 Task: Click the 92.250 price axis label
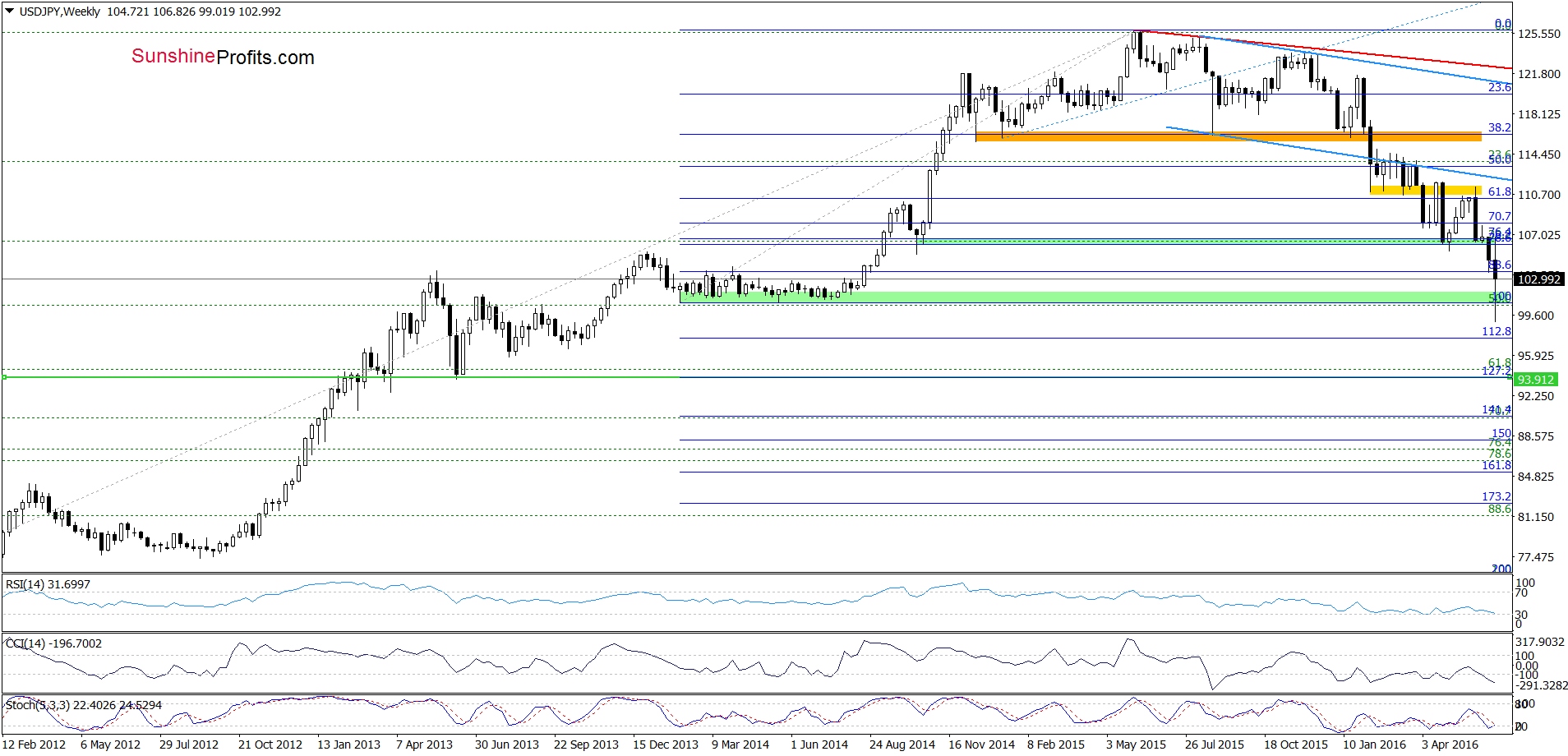1536,396
